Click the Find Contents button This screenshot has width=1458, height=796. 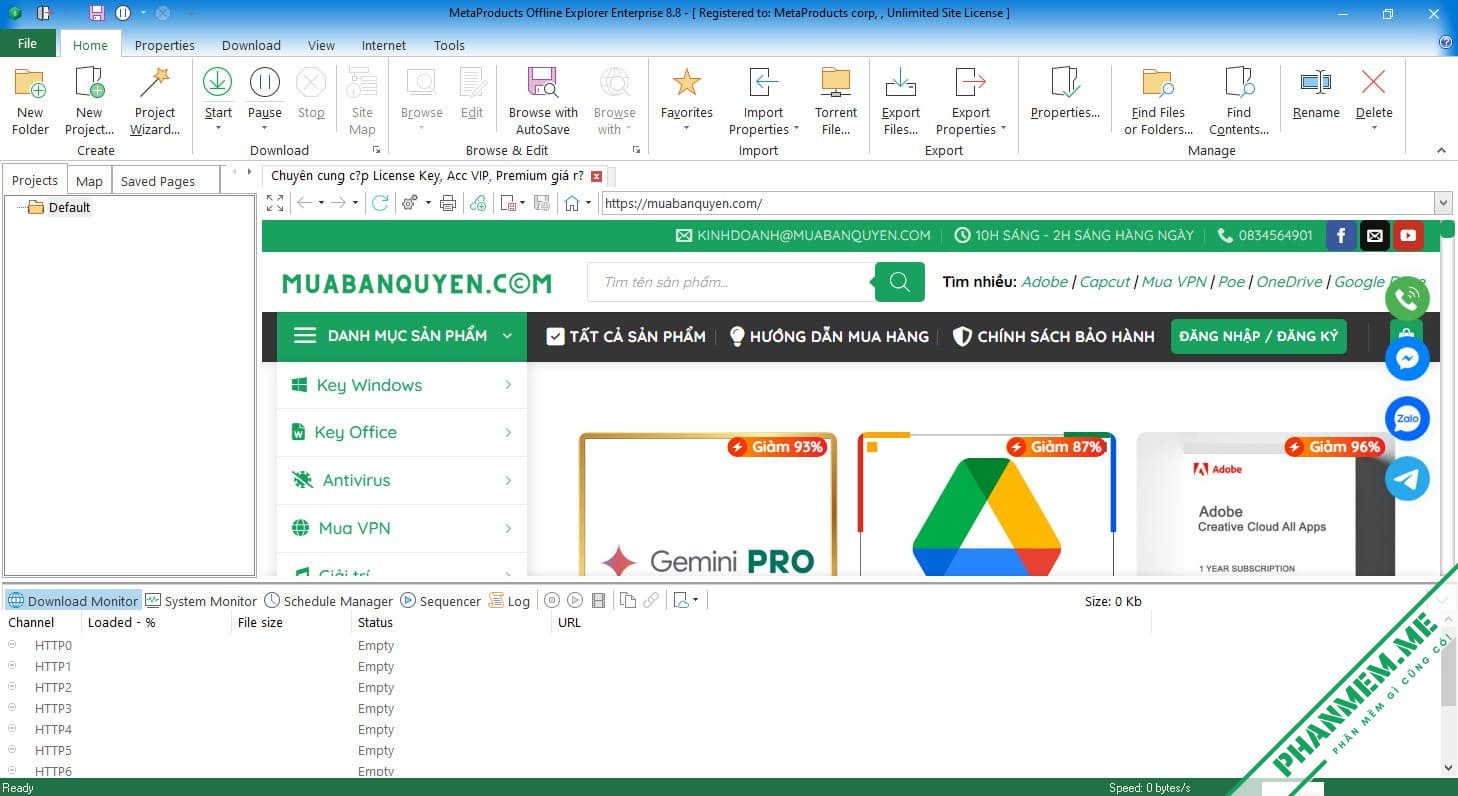pyautogui.click(x=1238, y=101)
